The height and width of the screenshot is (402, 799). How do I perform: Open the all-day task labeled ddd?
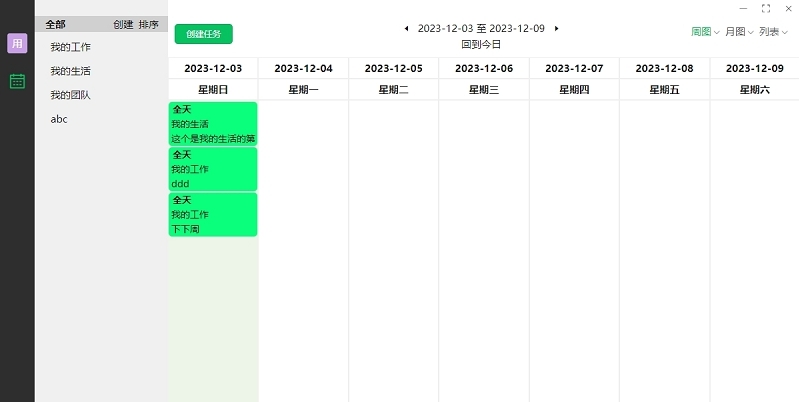coord(213,169)
